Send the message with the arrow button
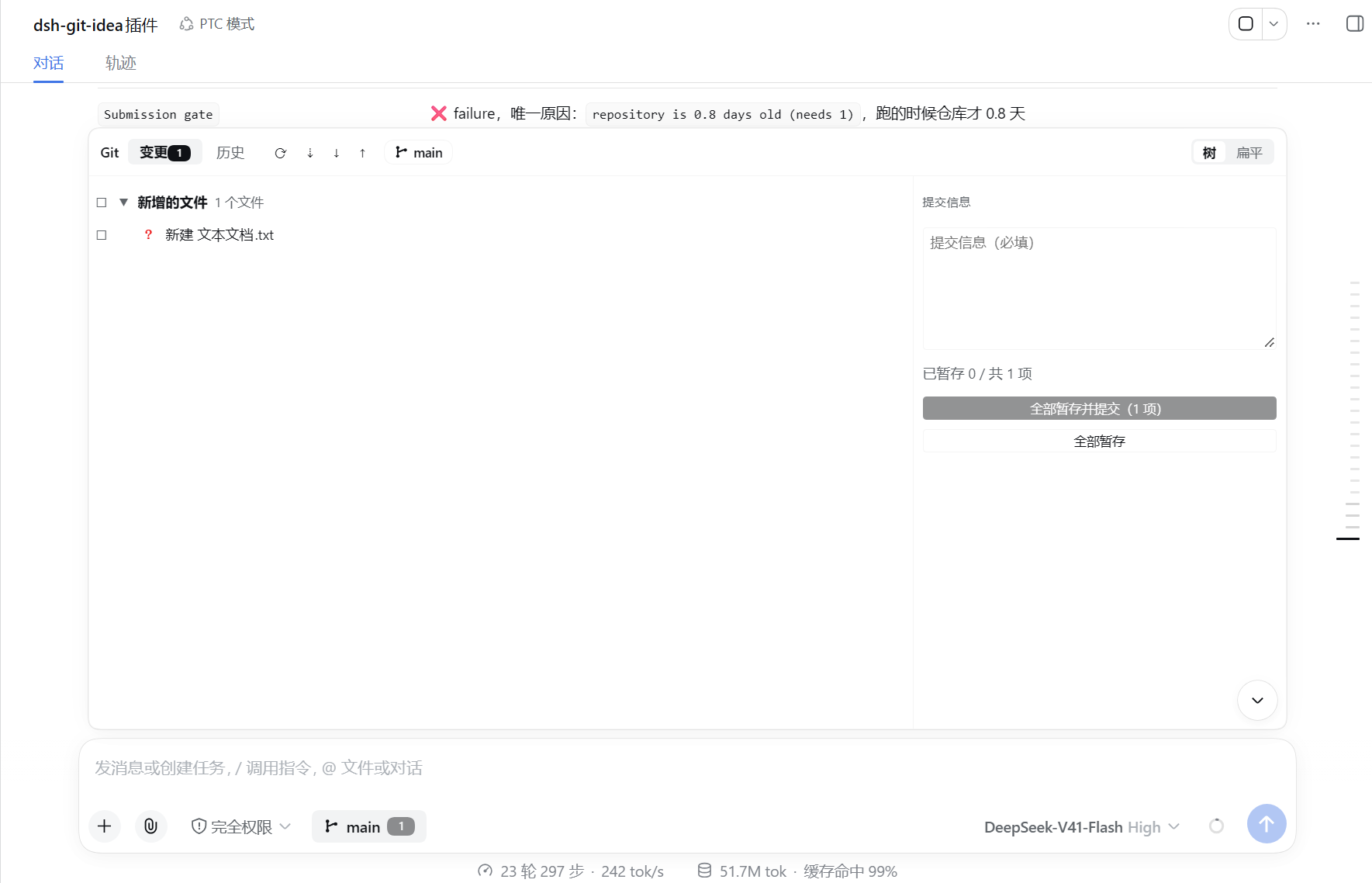1372x883 pixels. pos(1267,824)
